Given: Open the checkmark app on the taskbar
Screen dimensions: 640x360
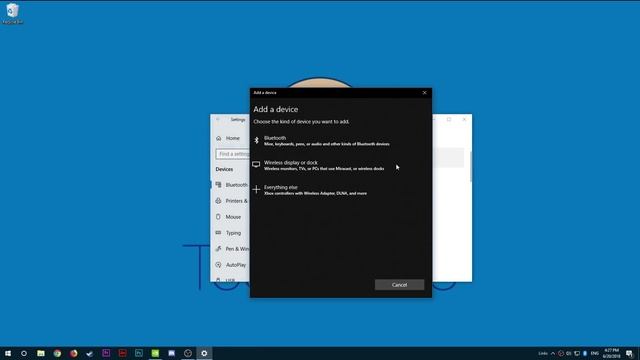Looking at the screenshot, I should (x=90, y=353).
